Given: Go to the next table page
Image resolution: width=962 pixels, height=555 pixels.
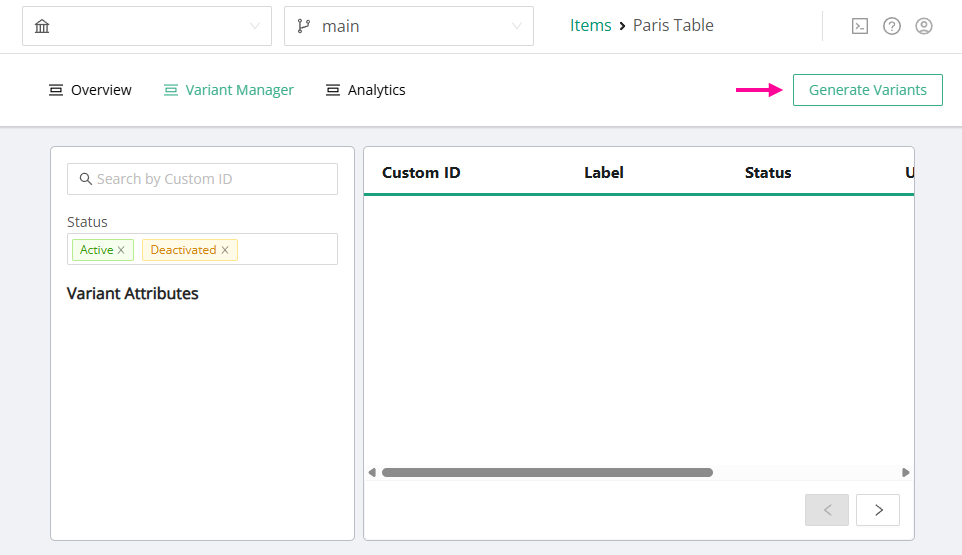Looking at the screenshot, I should click(x=878, y=510).
